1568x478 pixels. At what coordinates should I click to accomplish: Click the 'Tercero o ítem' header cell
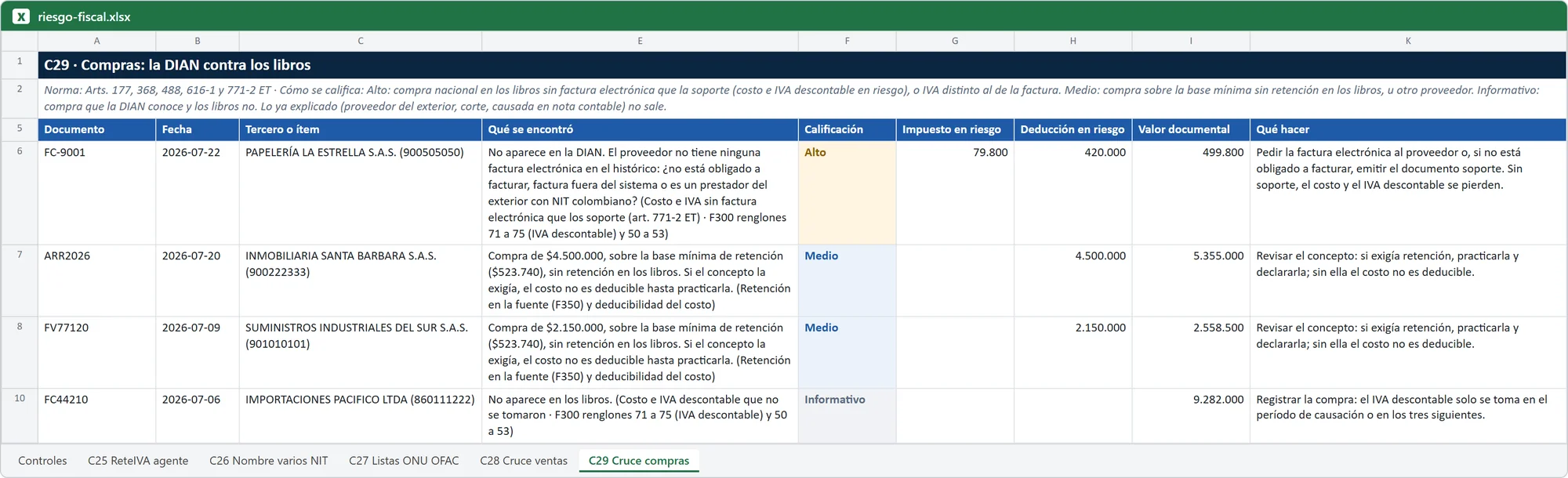click(x=360, y=129)
